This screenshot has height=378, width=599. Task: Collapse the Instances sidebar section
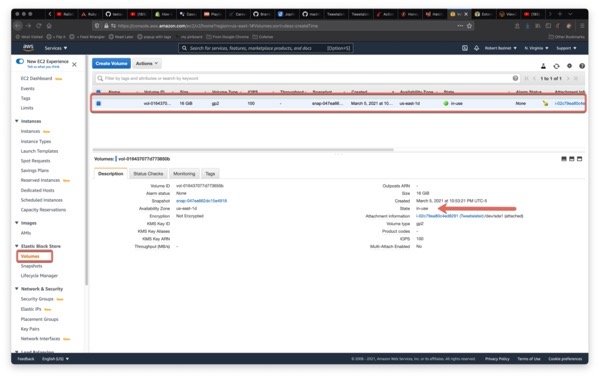coord(16,121)
